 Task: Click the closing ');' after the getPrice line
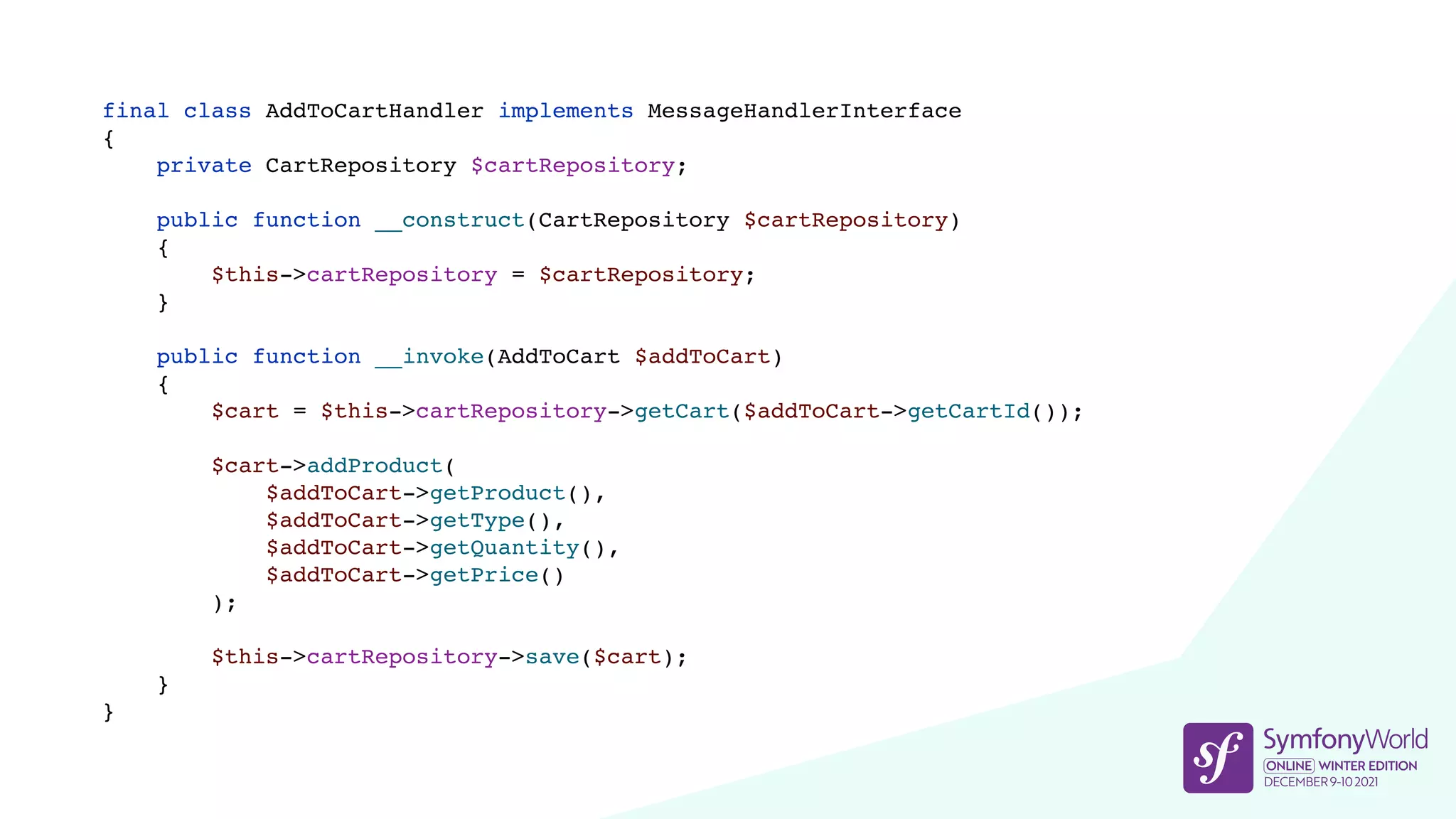pyautogui.click(x=224, y=603)
